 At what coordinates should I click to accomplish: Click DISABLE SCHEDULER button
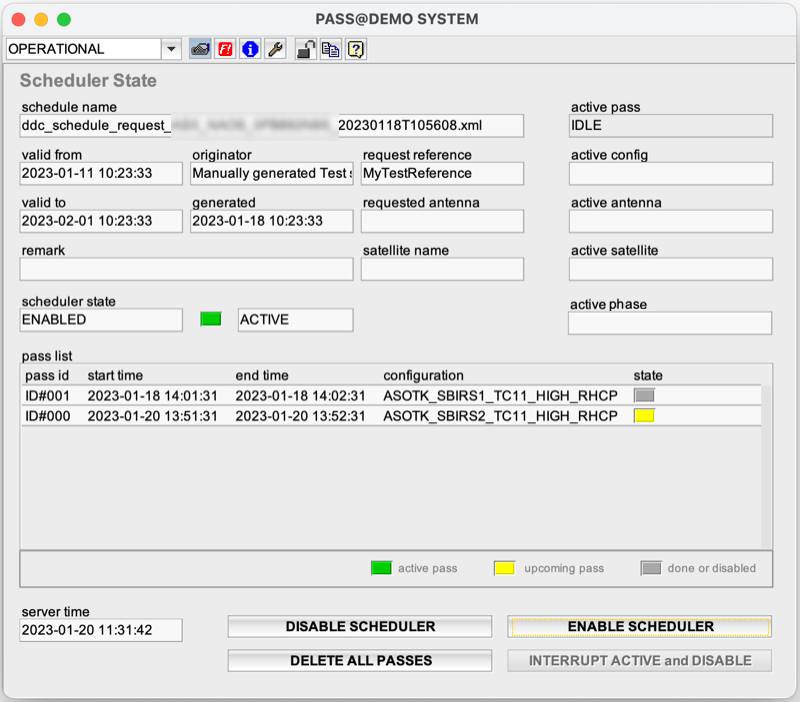click(x=360, y=626)
